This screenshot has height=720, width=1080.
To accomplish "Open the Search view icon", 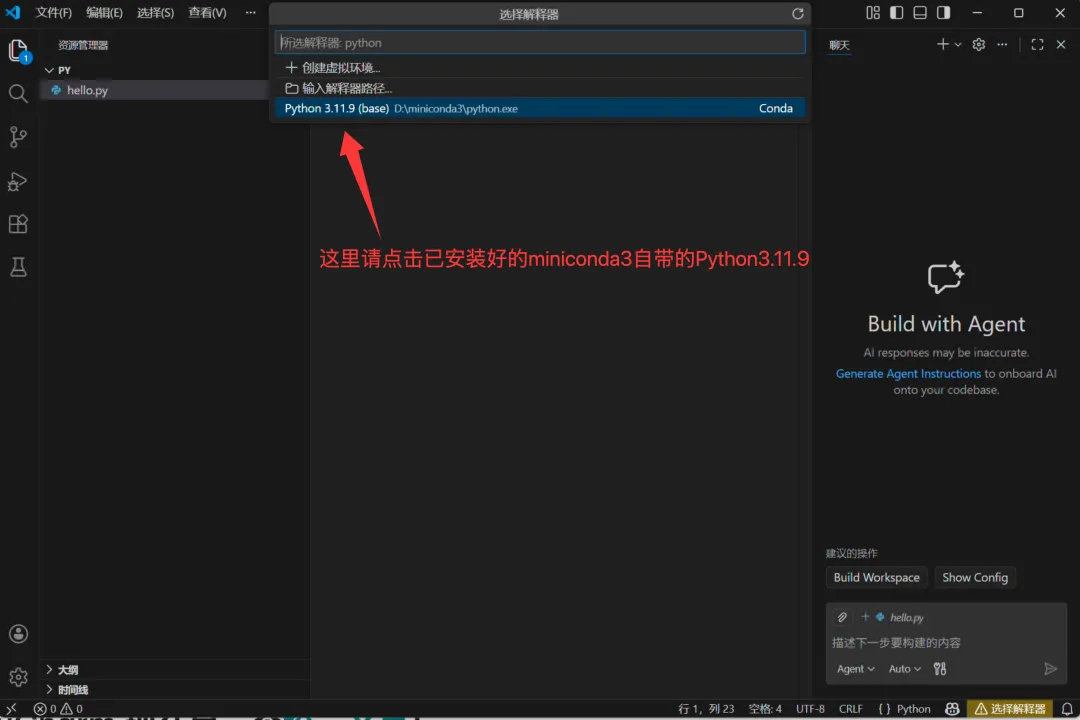I will click(19, 93).
